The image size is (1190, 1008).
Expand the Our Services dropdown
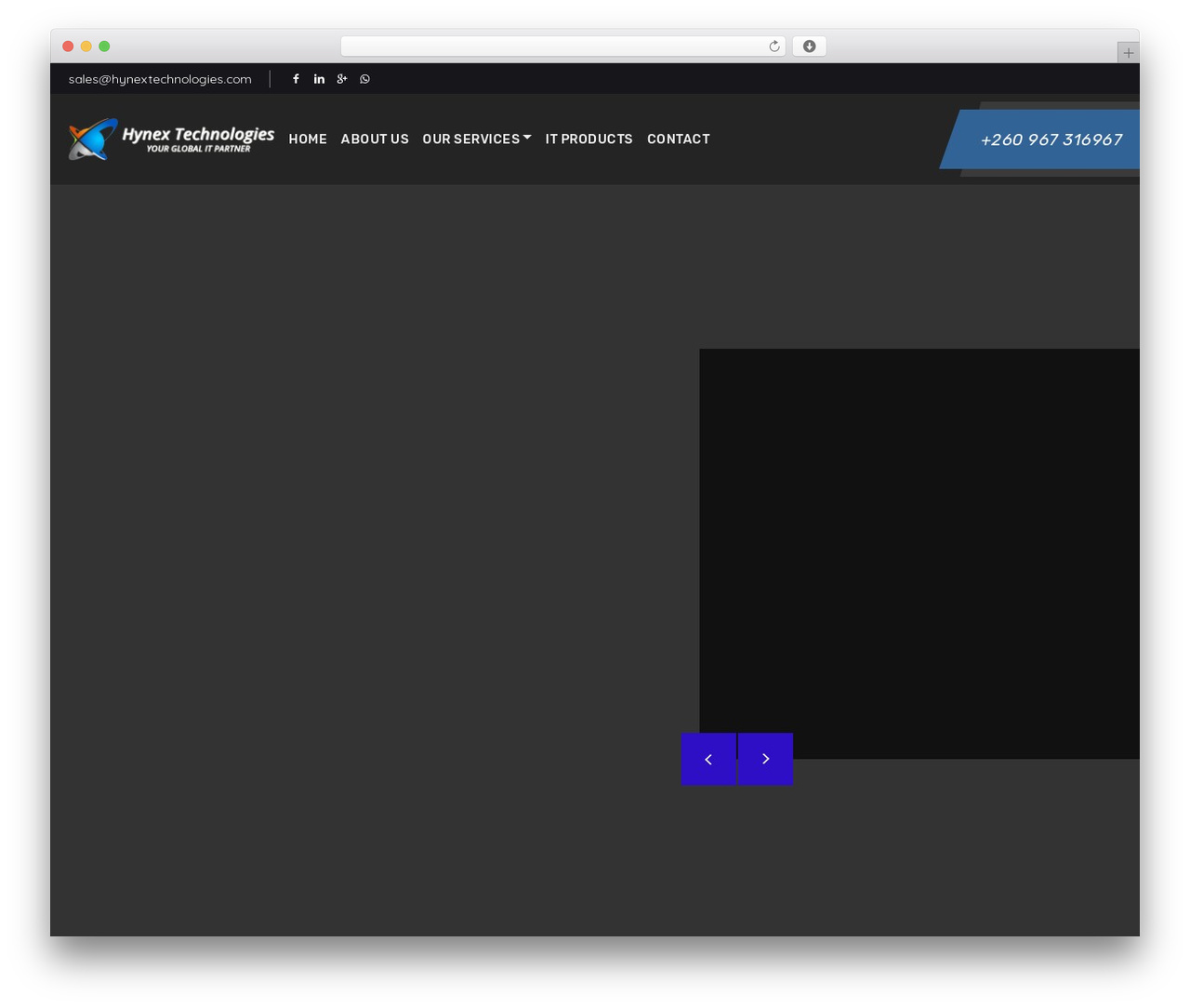(x=477, y=139)
